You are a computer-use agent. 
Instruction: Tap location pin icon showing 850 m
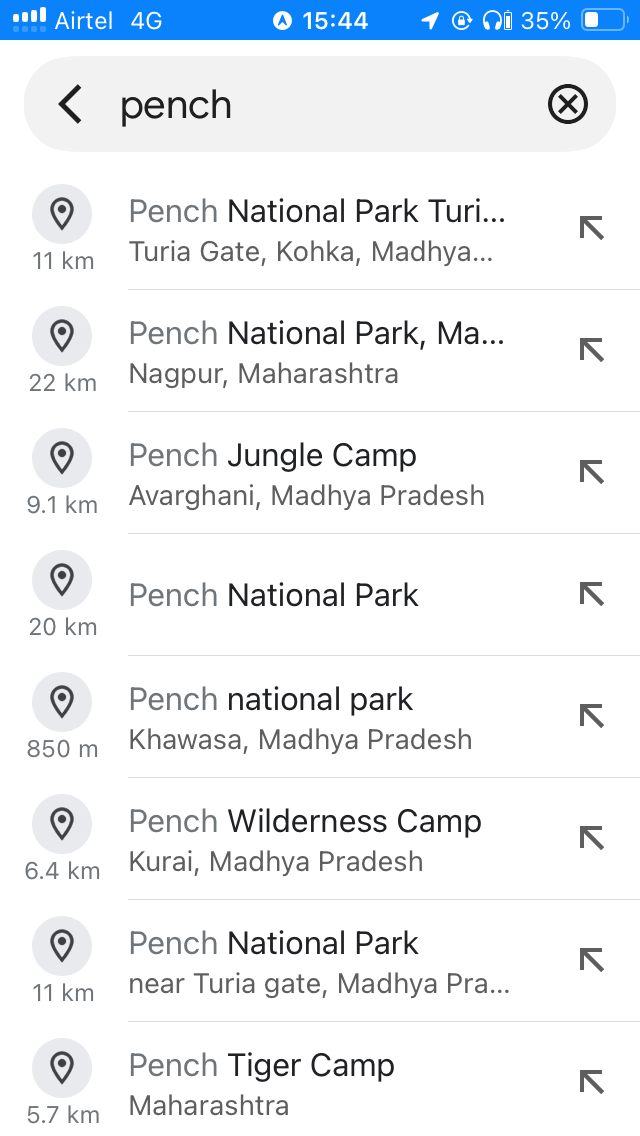click(x=62, y=702)
